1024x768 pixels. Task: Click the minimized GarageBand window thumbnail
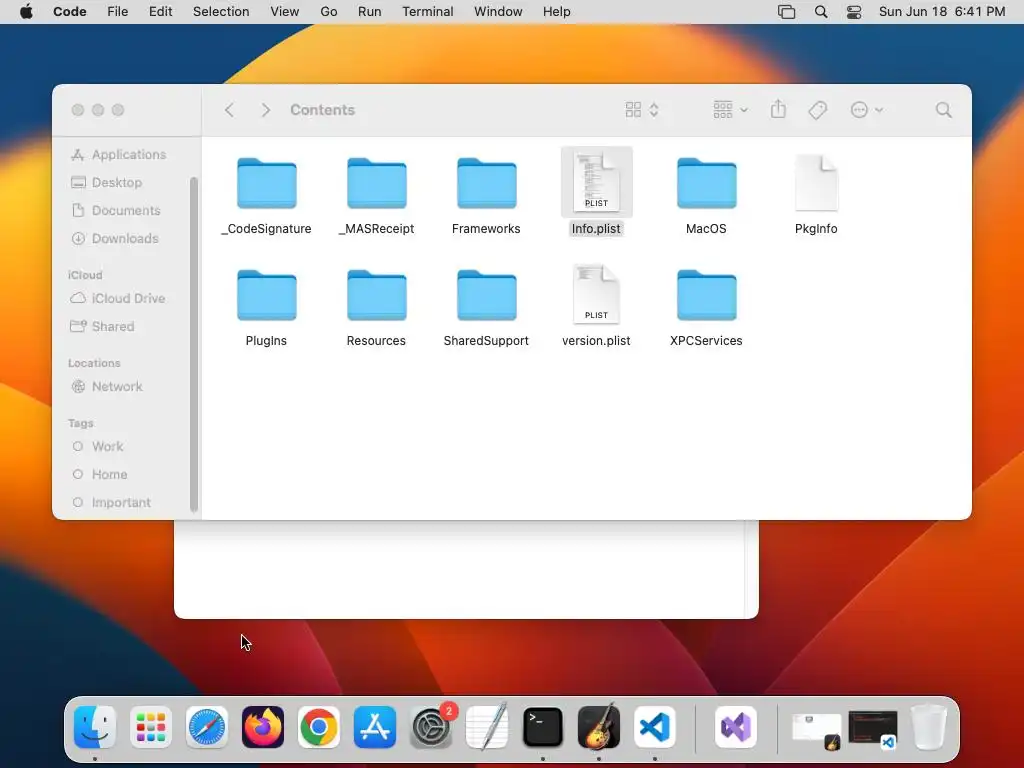(816, 730)
